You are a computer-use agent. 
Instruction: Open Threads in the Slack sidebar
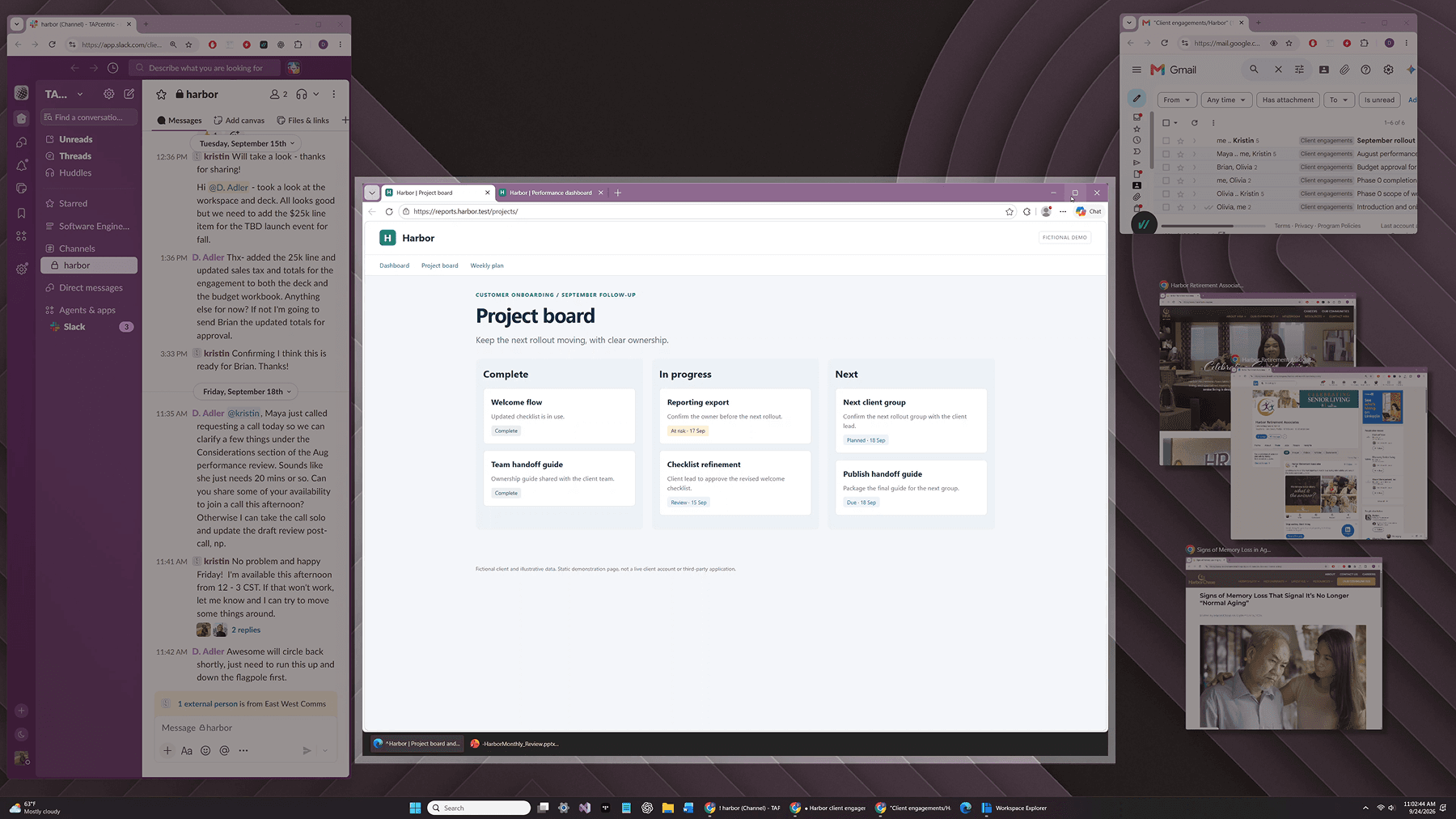pos(89,156)
